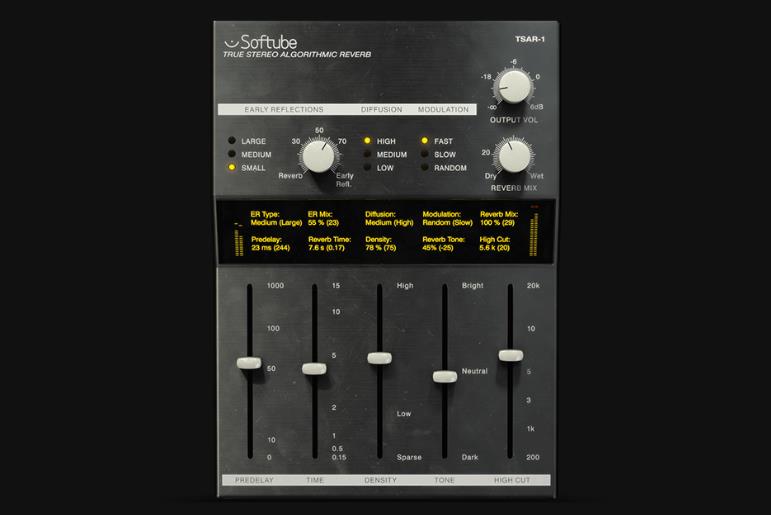Click the Predelay slider handle
771x515 pixels.
[249, 363]
